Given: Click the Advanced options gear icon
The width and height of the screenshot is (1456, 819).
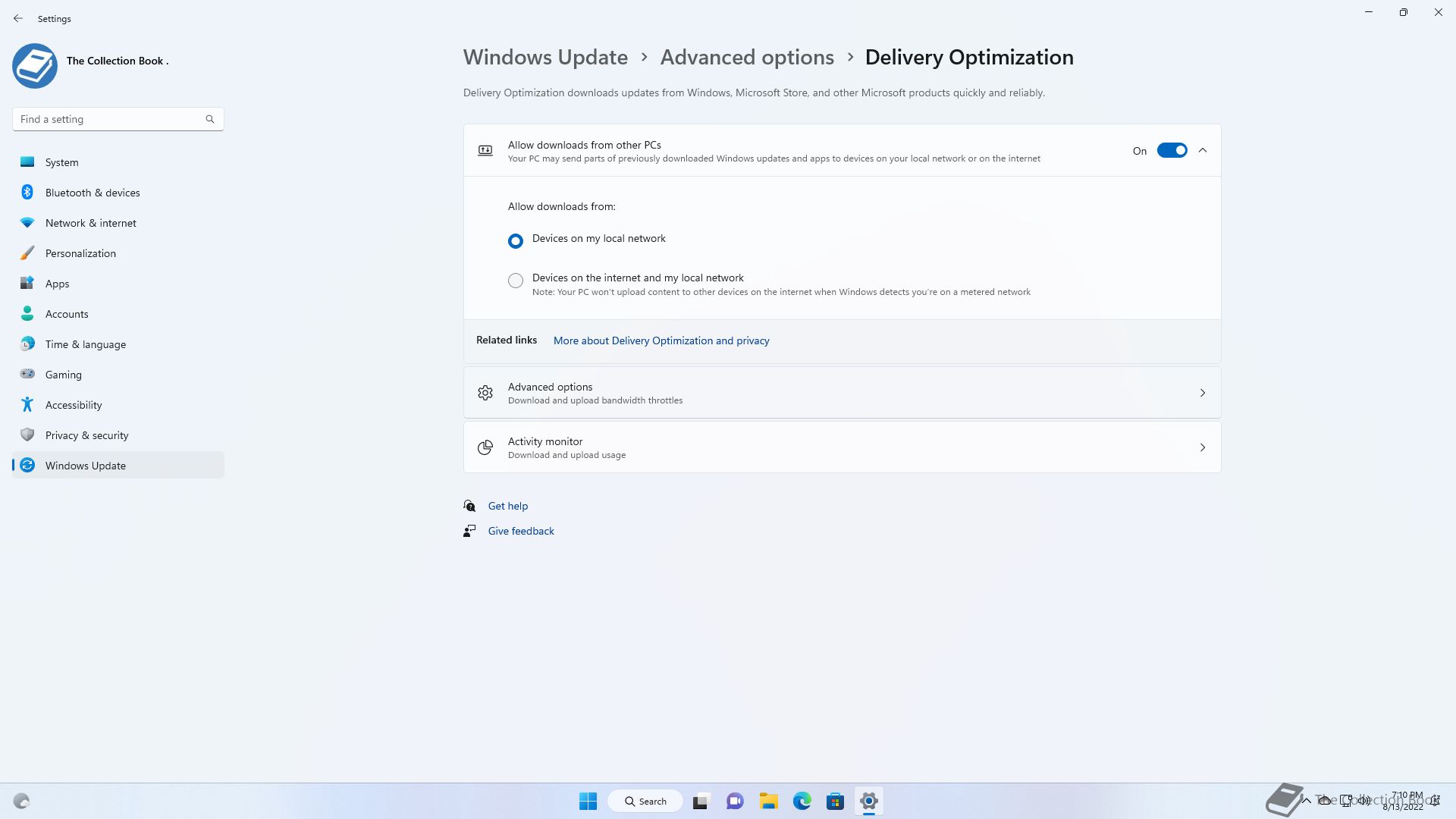Looking at the screenshot, I should click(485, 393).
